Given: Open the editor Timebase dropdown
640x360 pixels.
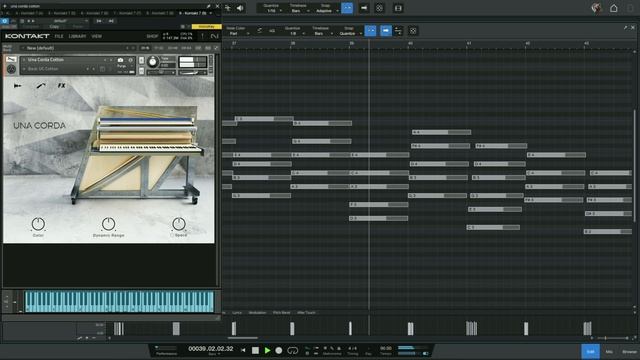Looking at the screenshot, I should pos(321,31).
